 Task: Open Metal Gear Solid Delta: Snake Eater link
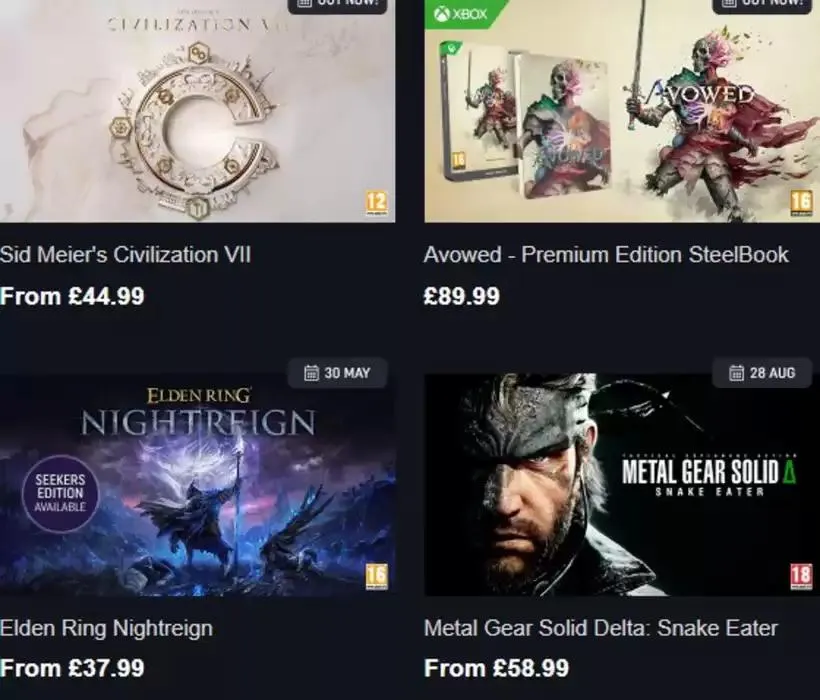[x=600, y=629]
